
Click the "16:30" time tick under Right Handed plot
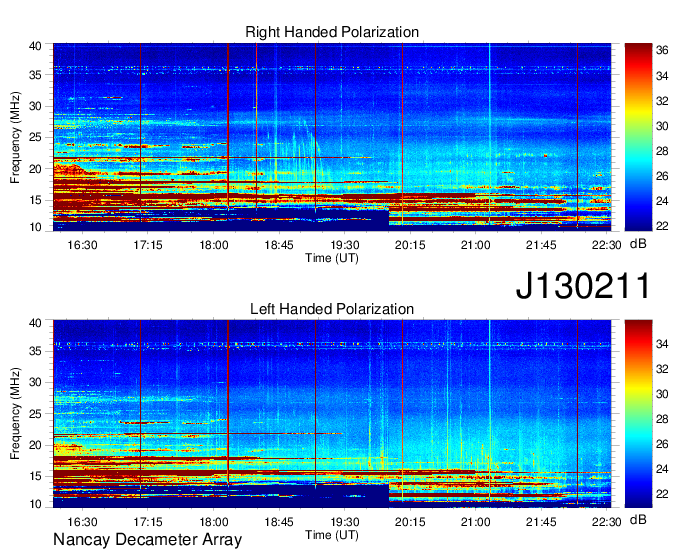pos(82,245)
